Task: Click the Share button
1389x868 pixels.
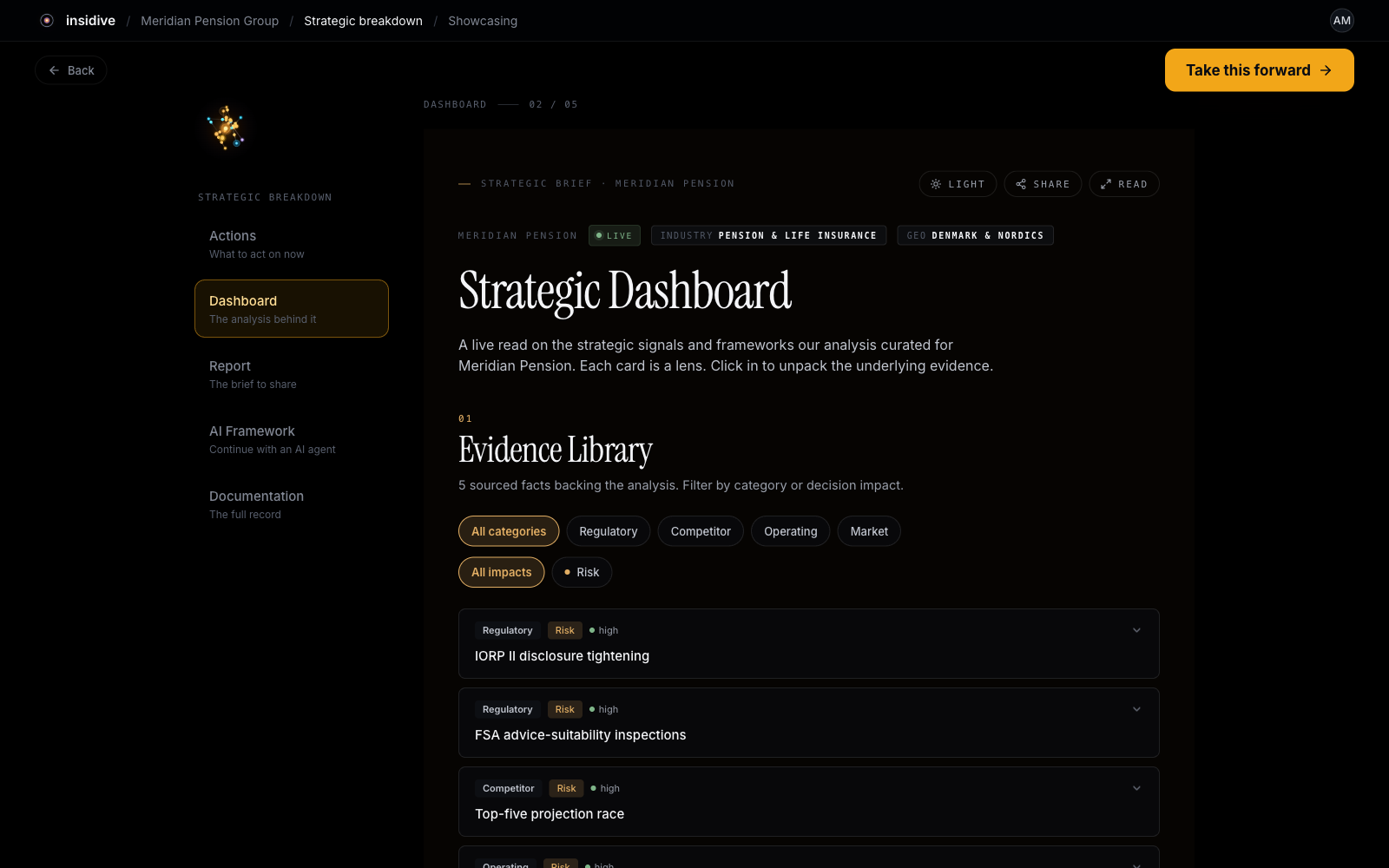Action: (x=1043, y=184)
